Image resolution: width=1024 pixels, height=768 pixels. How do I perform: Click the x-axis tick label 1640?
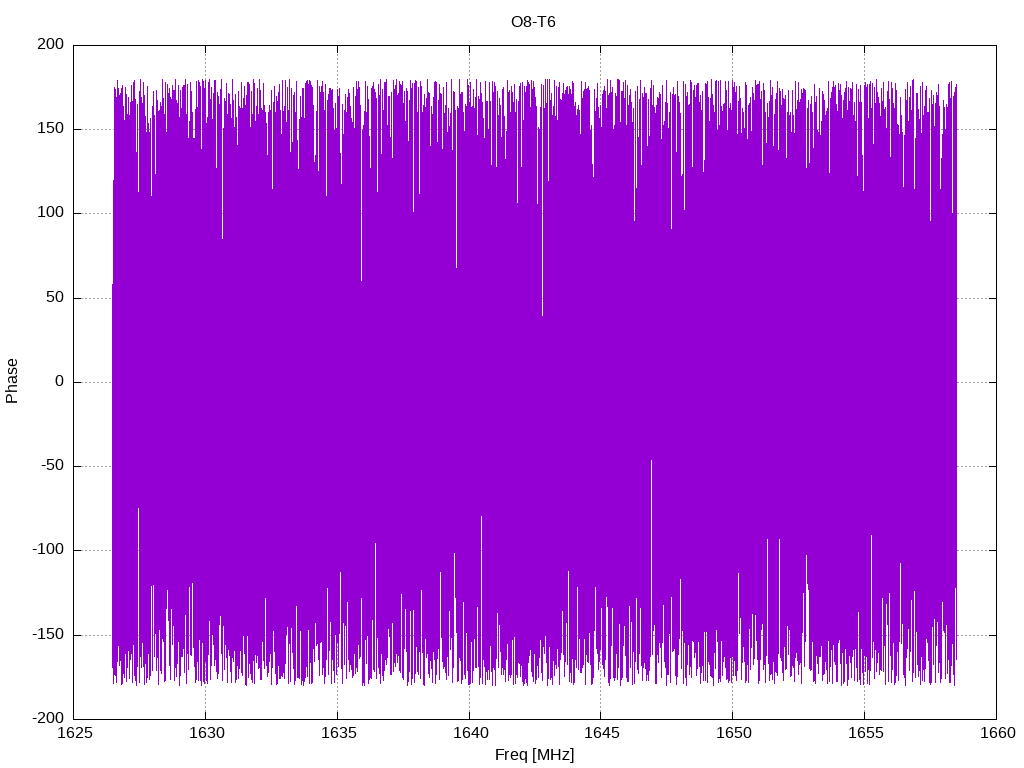pos(470,733)
